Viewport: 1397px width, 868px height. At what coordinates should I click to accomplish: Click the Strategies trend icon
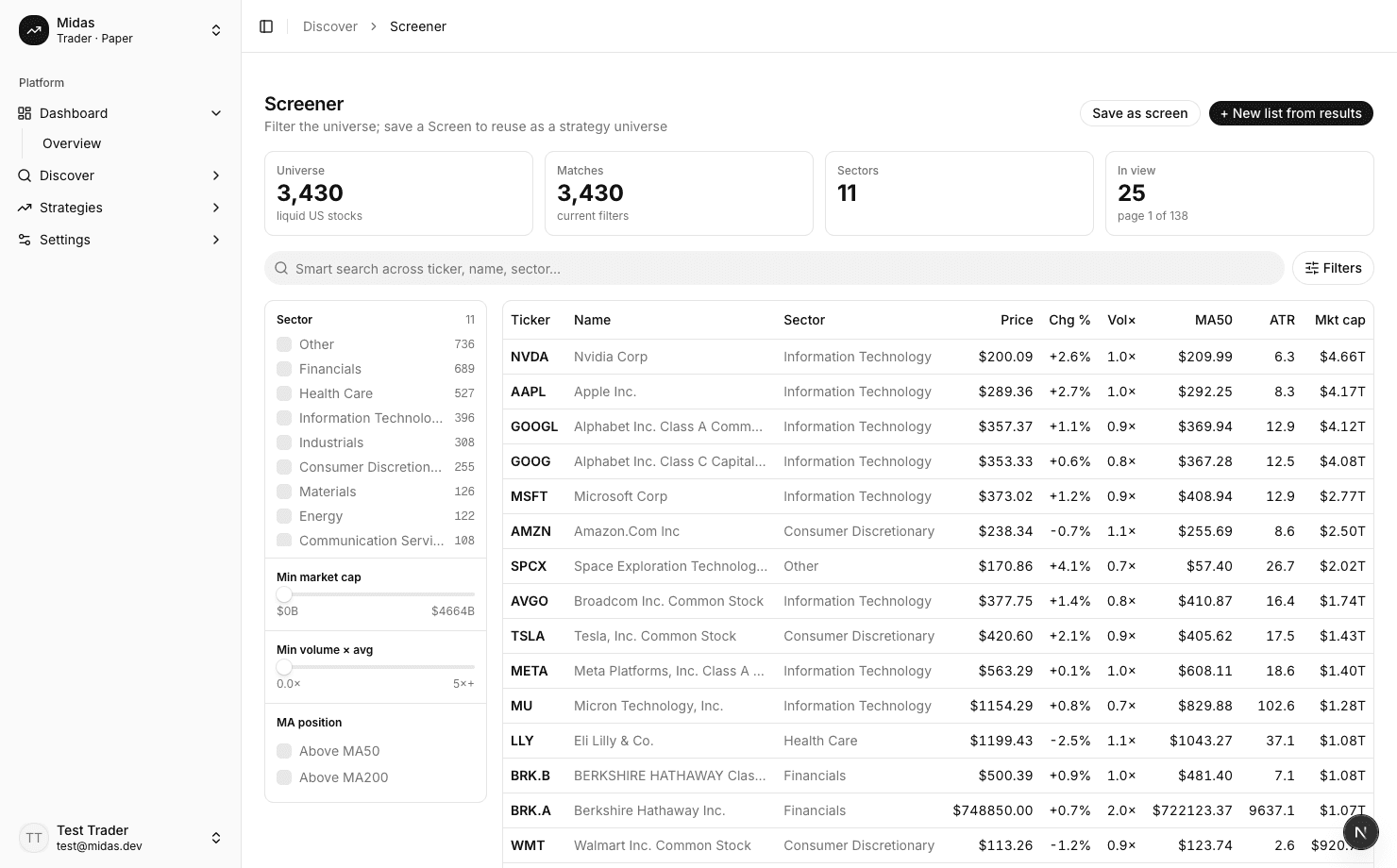[x=25, y=208]
